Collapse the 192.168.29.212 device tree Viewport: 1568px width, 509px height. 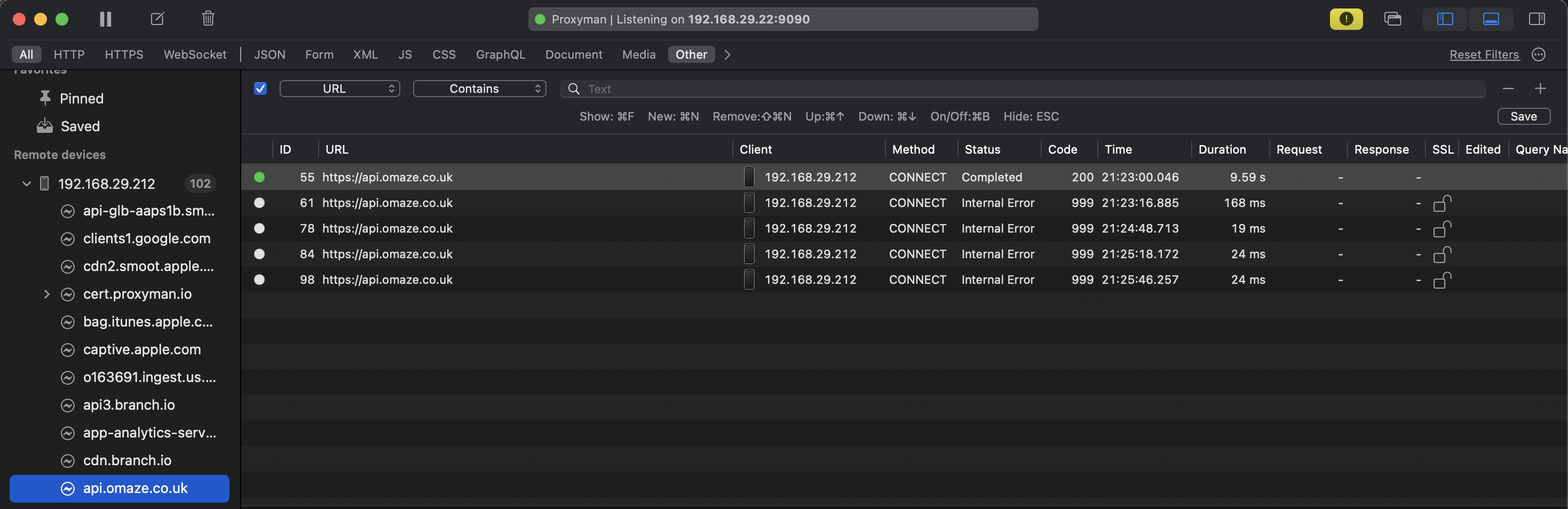click(x=26, y=183)
